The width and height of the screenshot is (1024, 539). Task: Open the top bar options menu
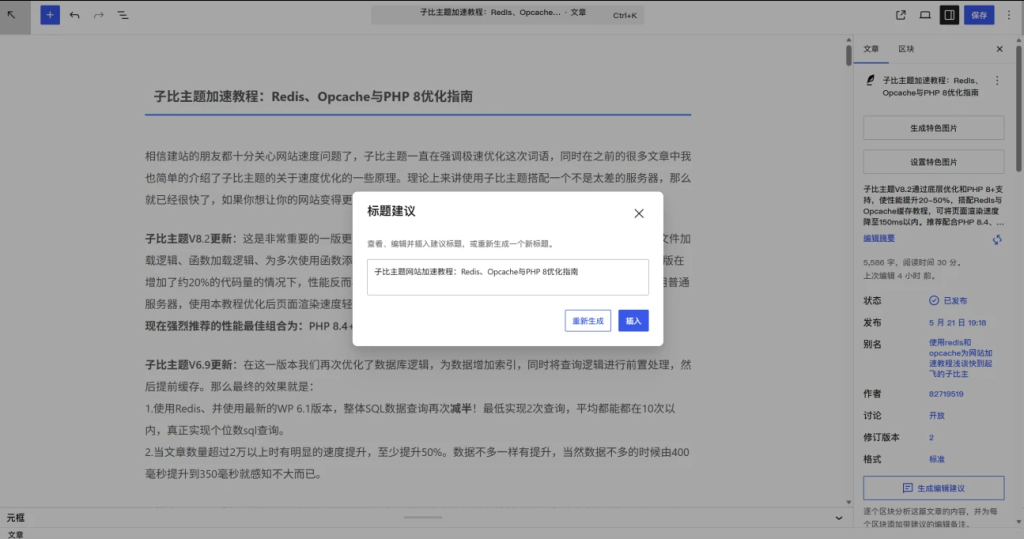1008,15
